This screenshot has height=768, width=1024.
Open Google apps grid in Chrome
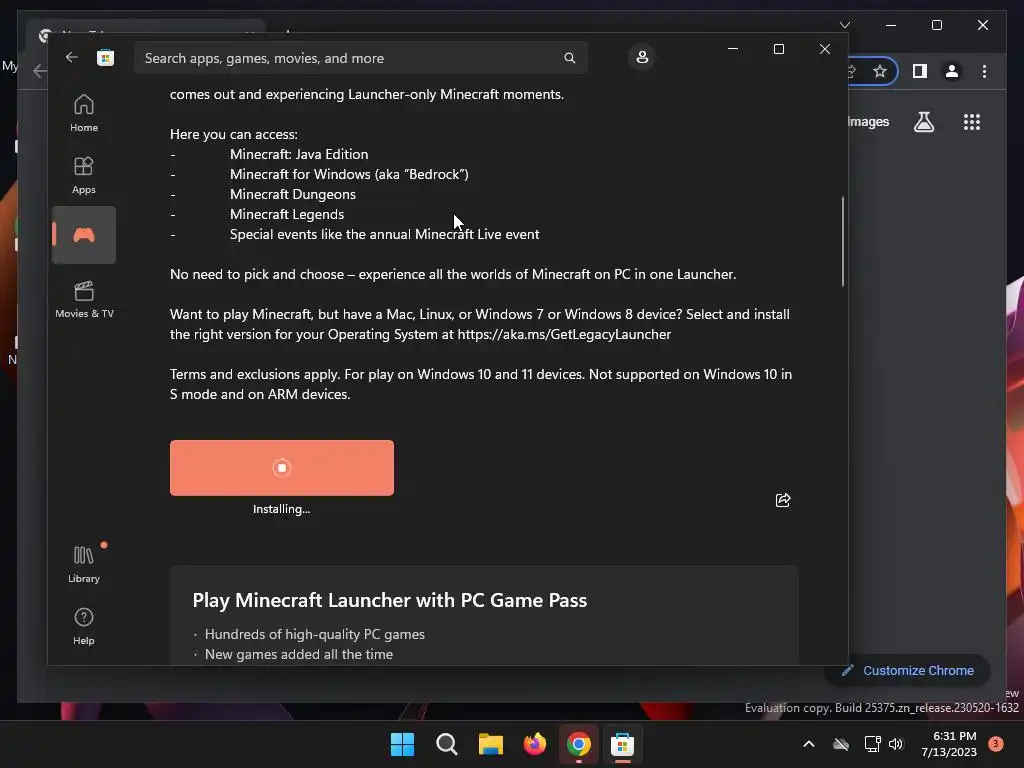[x=972, y=122]
